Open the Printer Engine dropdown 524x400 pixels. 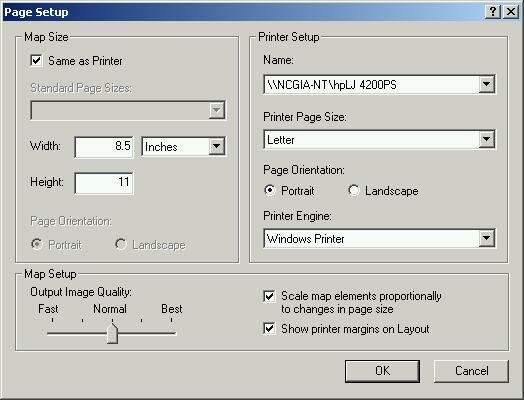click(x=486, y=238)
